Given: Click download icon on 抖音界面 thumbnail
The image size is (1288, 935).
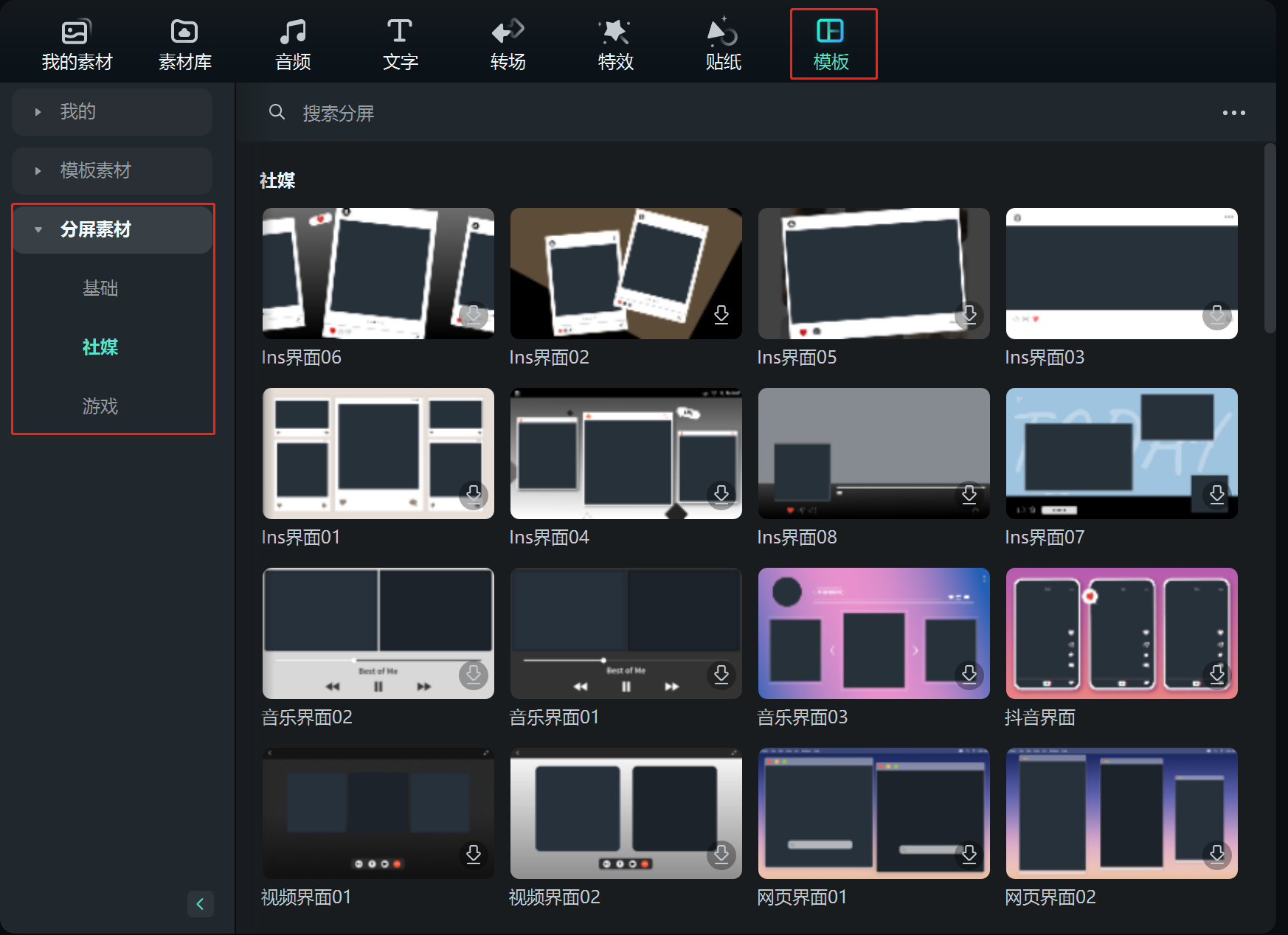Looking at the screenshot, I should 1216,674.
